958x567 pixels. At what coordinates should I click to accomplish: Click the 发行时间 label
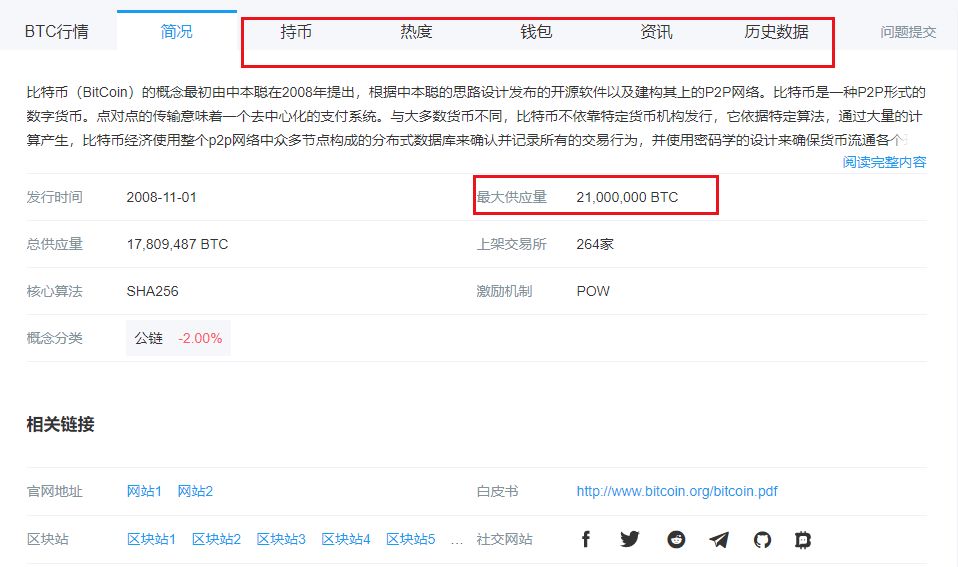[54, 197]
